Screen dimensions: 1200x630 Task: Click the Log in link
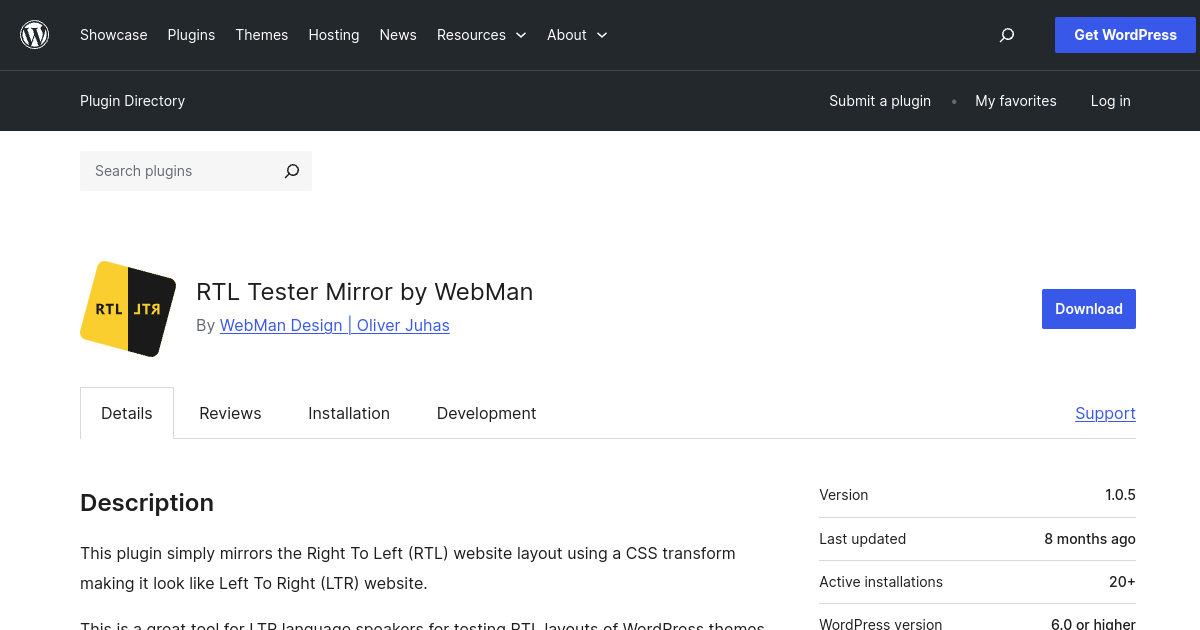[x=1111, y=101]
